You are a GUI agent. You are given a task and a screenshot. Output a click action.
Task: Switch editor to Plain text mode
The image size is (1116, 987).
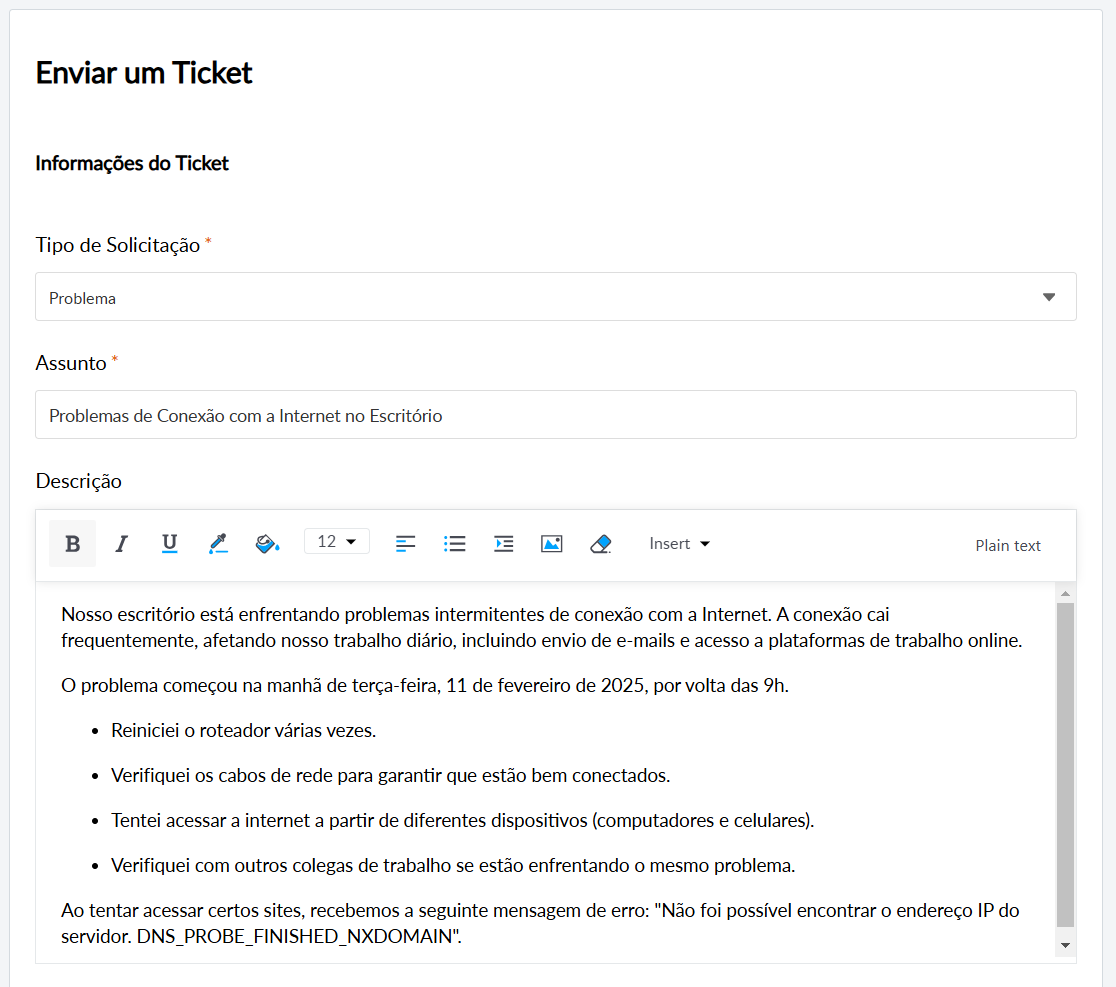pos(1008,546)
